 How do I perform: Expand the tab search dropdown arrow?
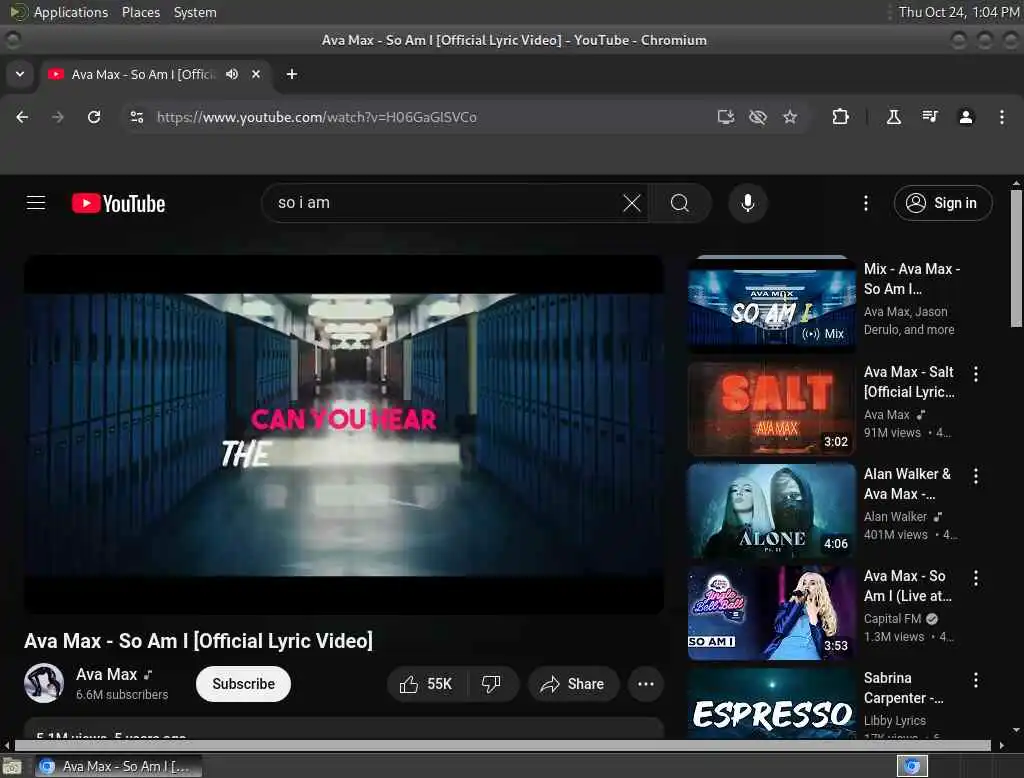[20, 74]
